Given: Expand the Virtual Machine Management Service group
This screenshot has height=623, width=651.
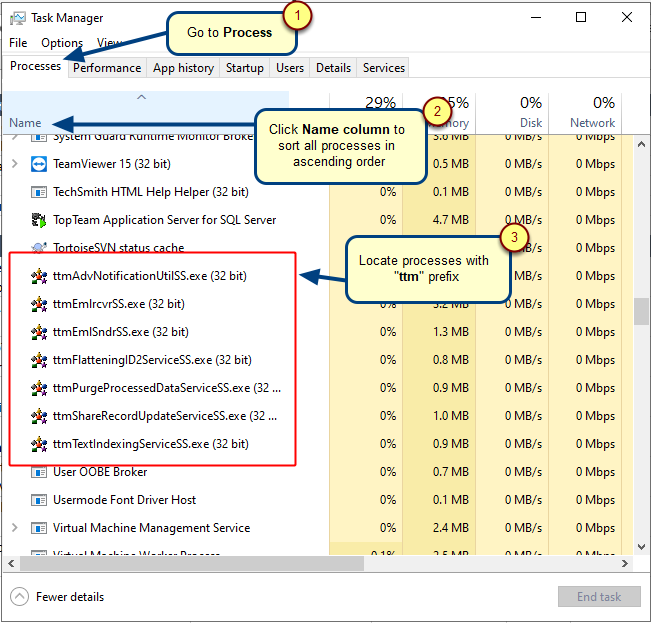Looking at the screenshot, I should [x=15, y=528].
